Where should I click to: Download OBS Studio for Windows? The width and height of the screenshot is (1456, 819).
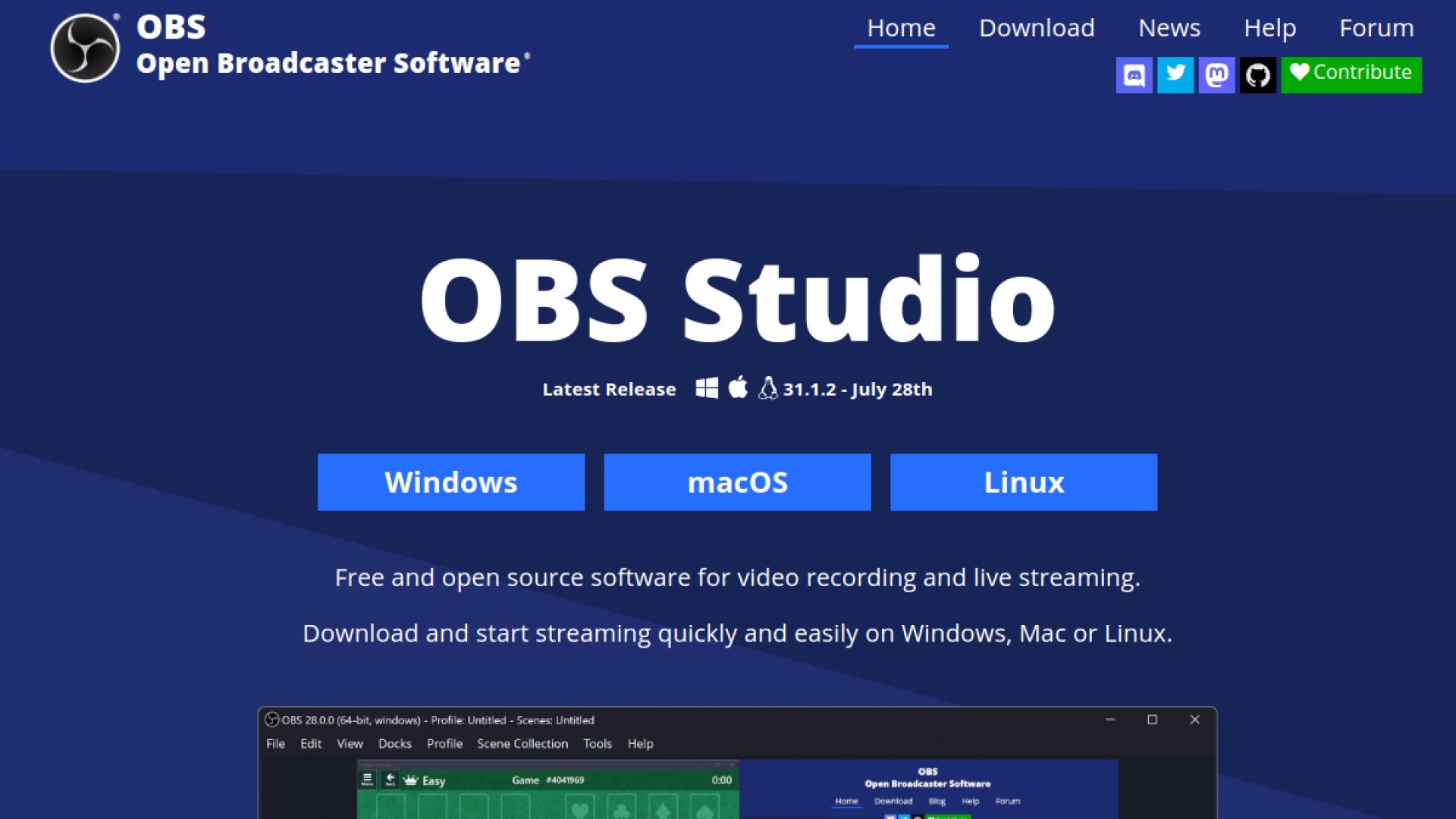click(450, 482)
